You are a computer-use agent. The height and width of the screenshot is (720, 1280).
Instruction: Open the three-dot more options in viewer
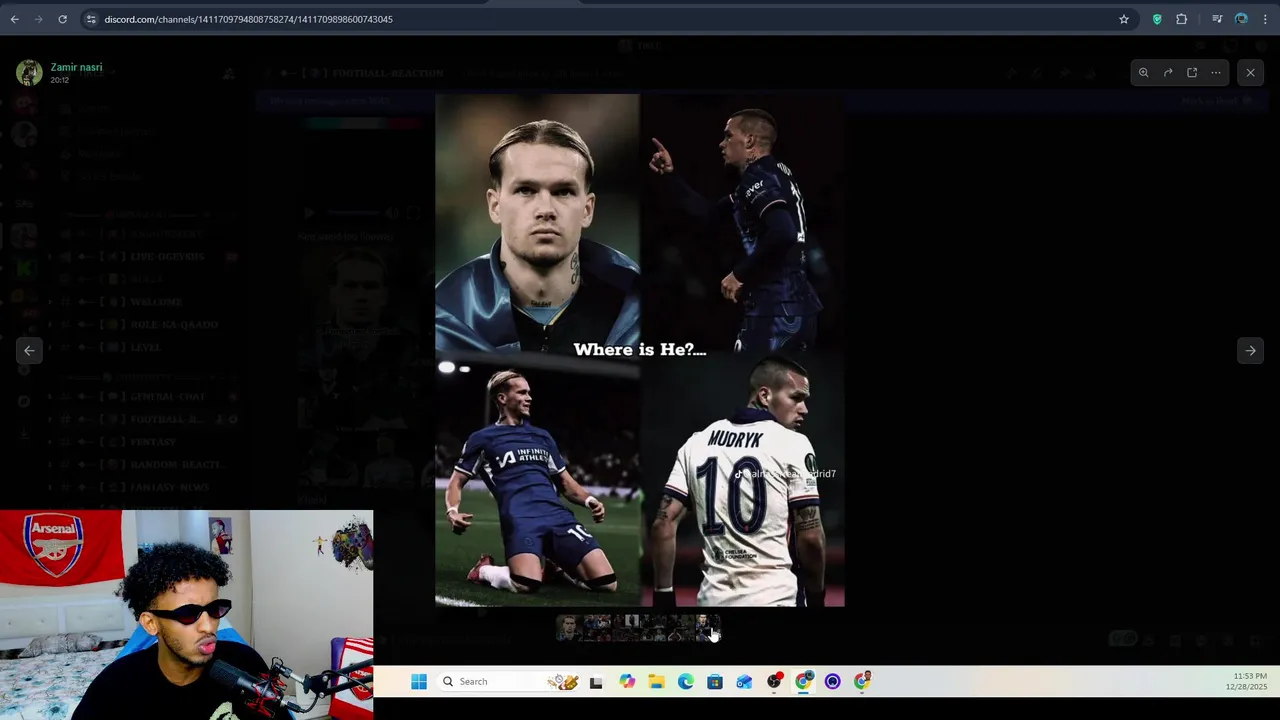point(1216,72)
